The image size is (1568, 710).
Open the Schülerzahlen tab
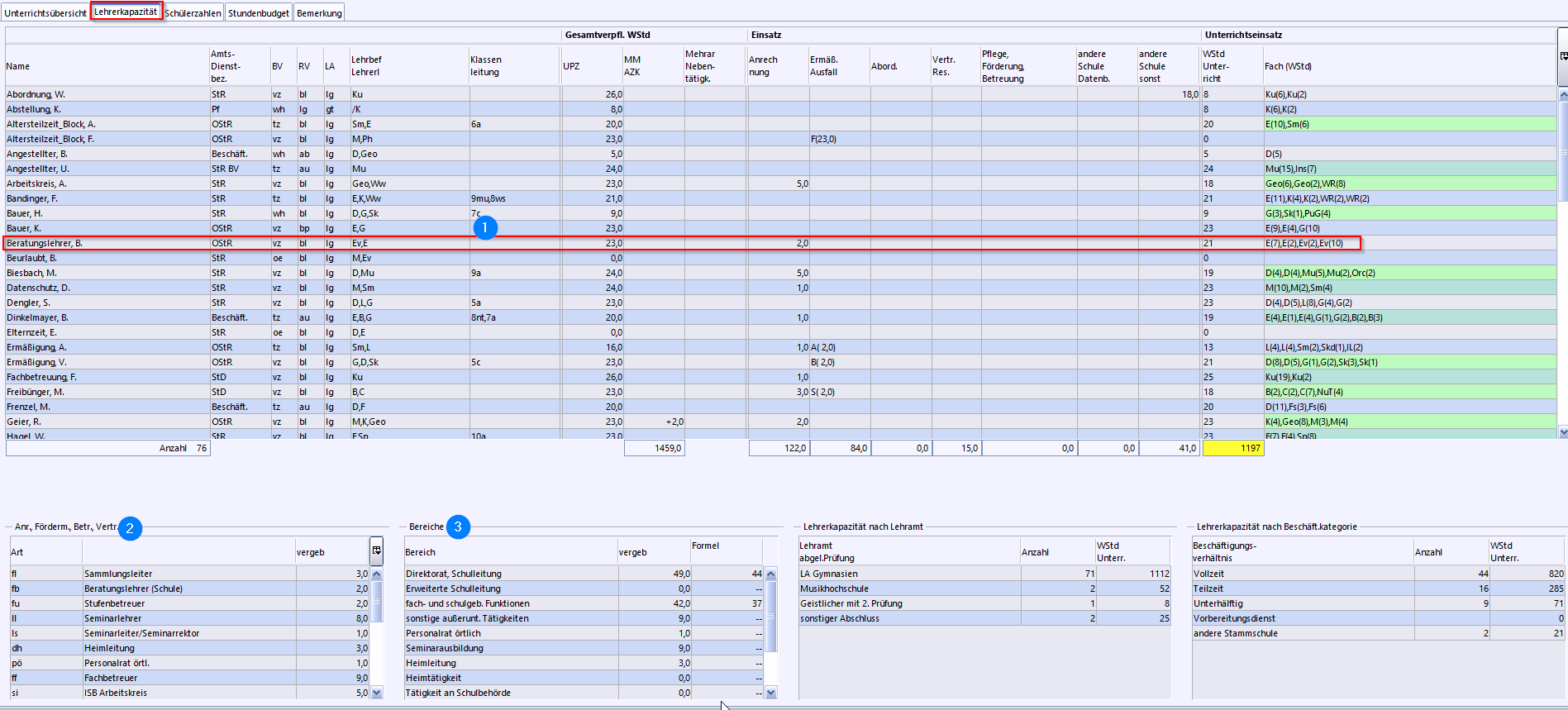(x=193, y=13)
